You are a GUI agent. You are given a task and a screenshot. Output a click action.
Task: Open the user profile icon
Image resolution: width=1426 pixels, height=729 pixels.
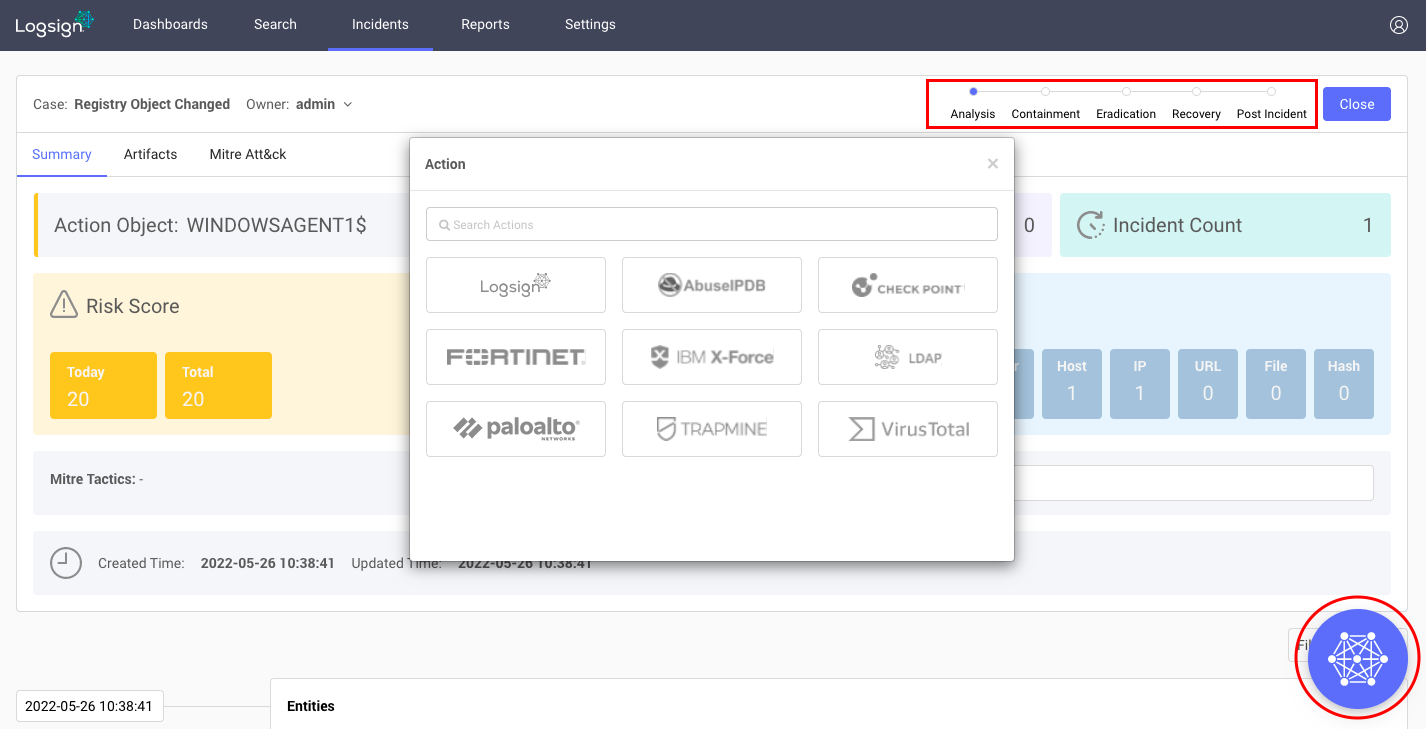point(1399,25)
